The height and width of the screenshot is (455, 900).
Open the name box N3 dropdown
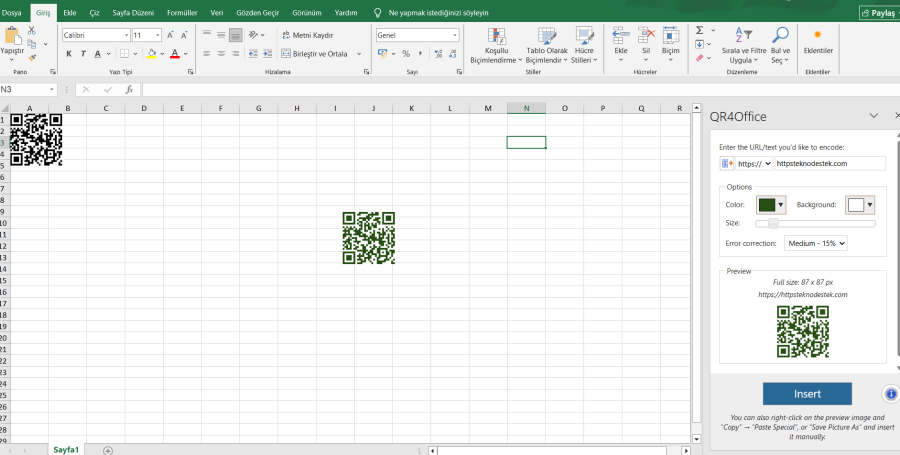(52, 90)
